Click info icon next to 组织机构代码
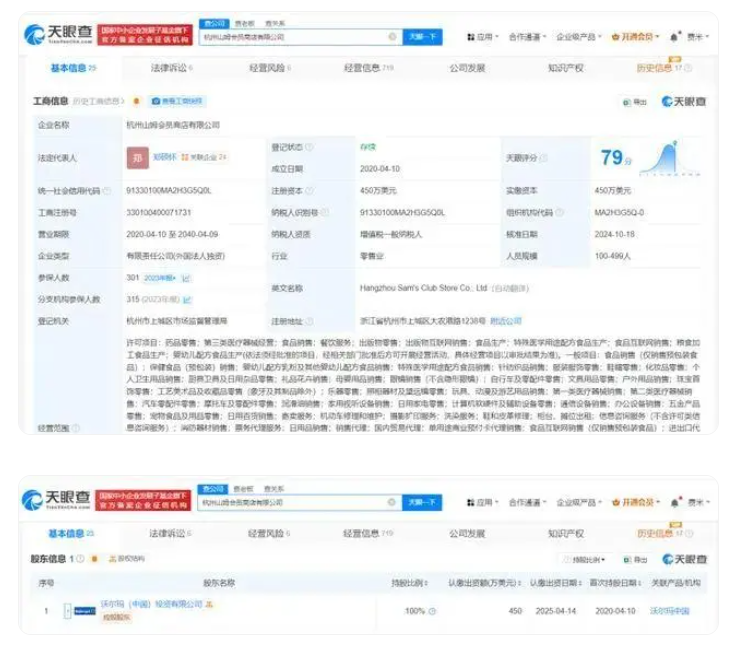The width and height of the screenshot is (736, 656). pyautogui.click(x=559, y=213)
